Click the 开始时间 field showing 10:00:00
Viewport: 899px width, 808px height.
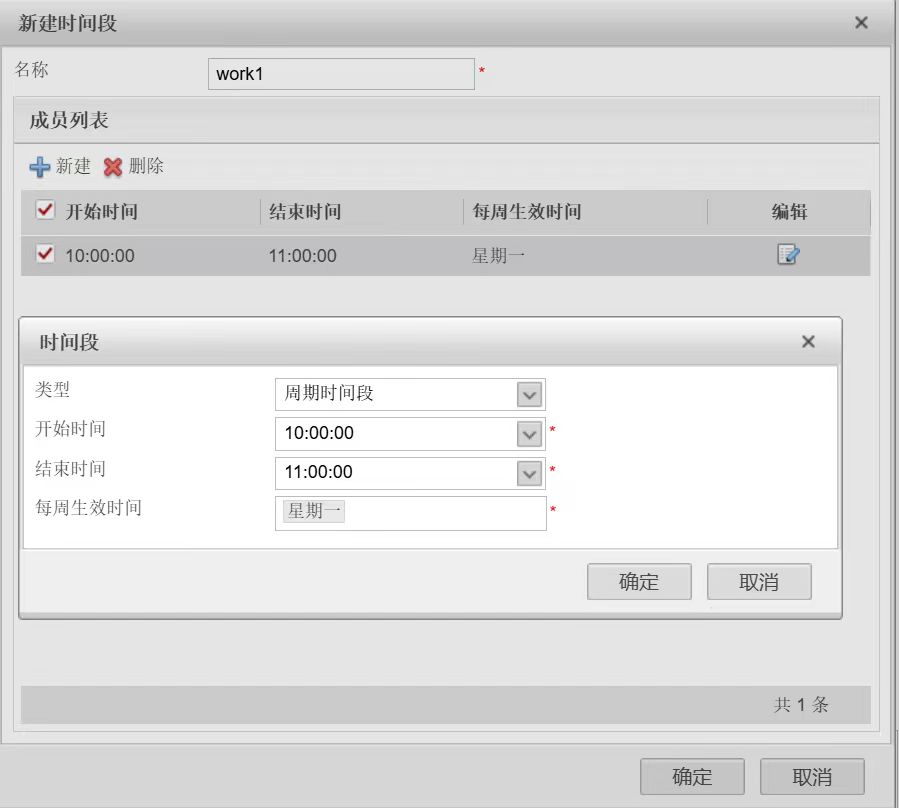pos(410,434)
